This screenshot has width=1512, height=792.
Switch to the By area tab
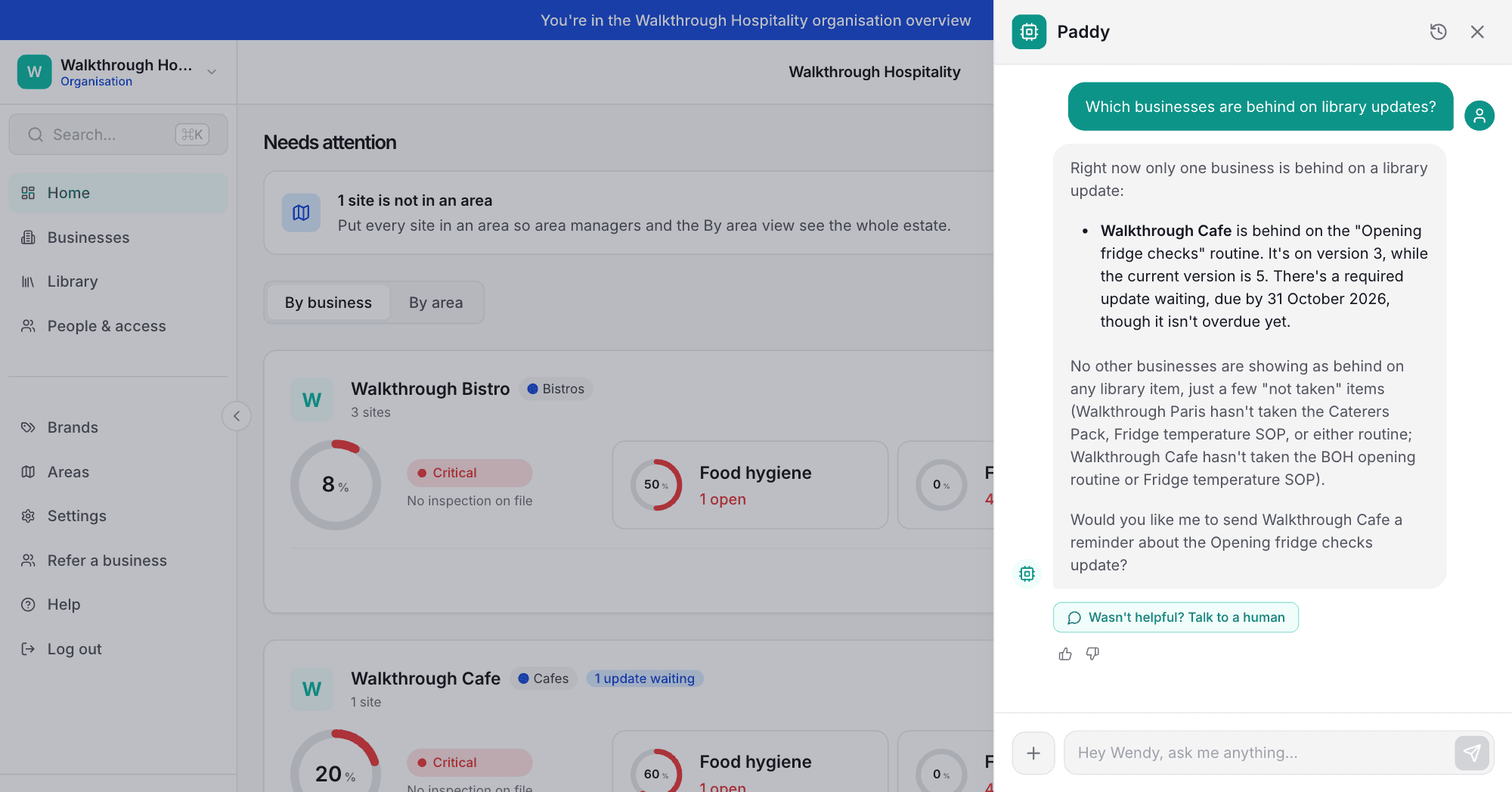[x=436, y=303]
